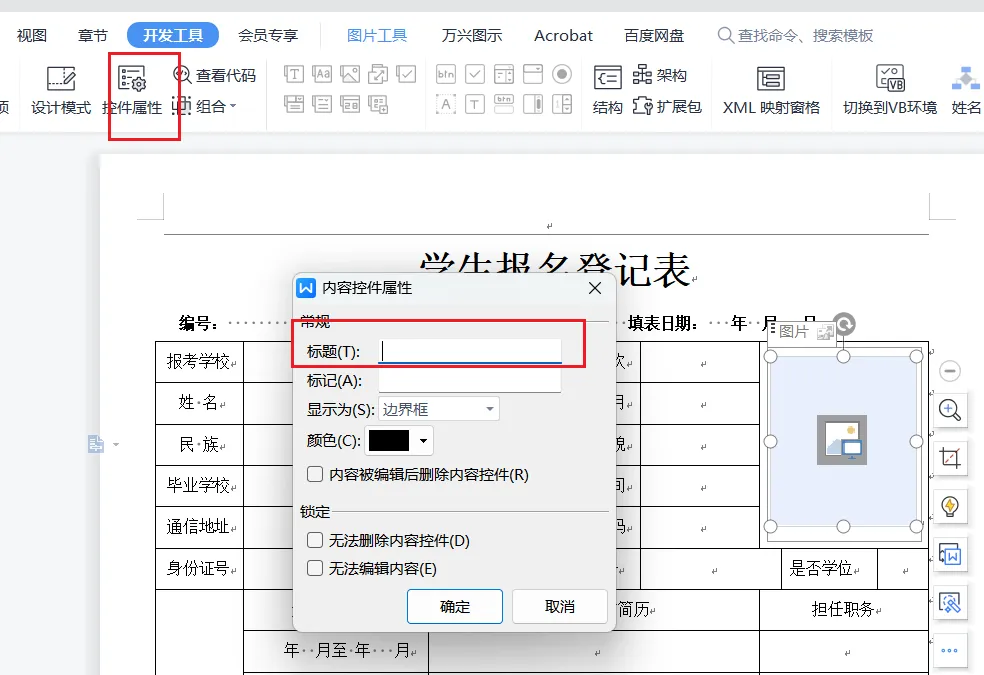
Task: Click the zoom-out minus icon beside picture
Action: [949, 371]
